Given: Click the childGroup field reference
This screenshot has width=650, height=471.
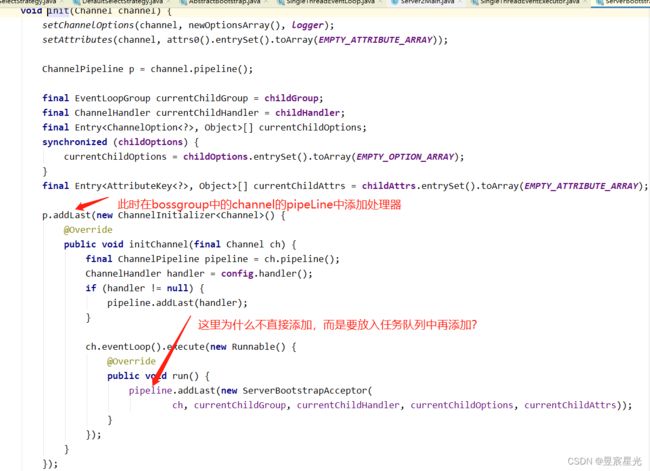Looking at the screenshot, I should pos(291,98).
